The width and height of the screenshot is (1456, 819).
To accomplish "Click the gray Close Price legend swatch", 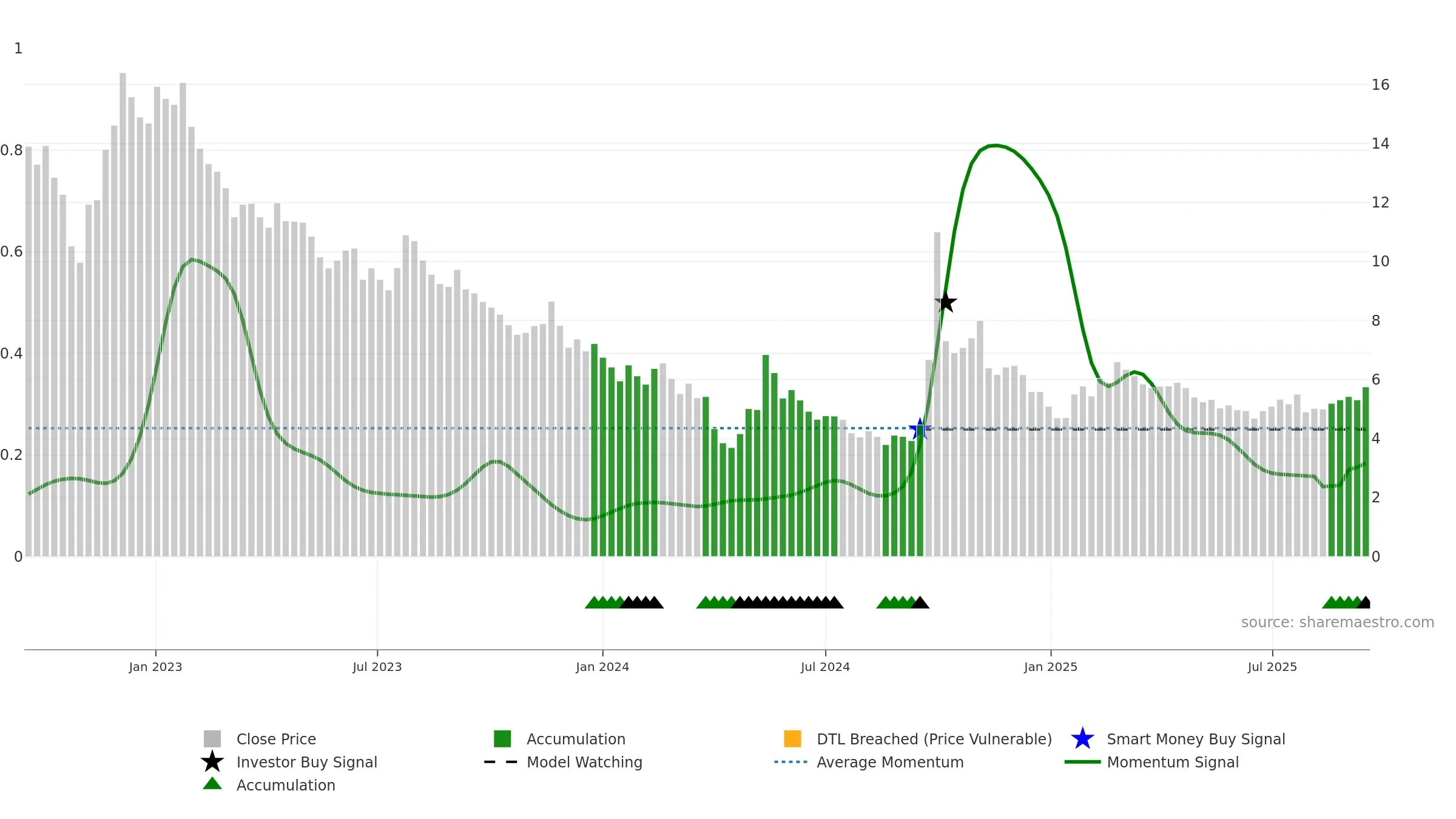I will [212, 738].
